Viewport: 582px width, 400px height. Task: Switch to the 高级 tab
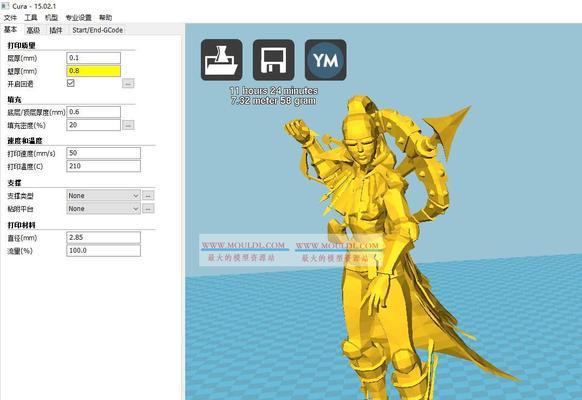33,30
